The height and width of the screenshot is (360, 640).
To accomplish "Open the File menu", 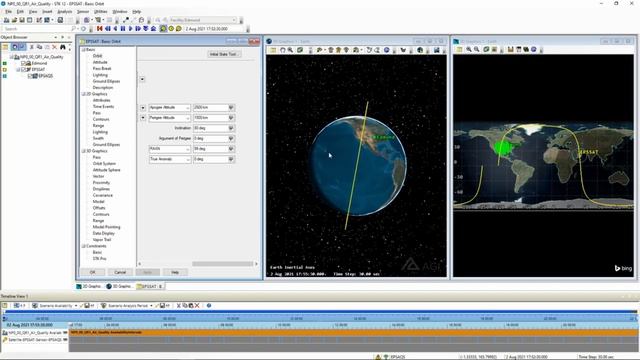I will 8,11.
